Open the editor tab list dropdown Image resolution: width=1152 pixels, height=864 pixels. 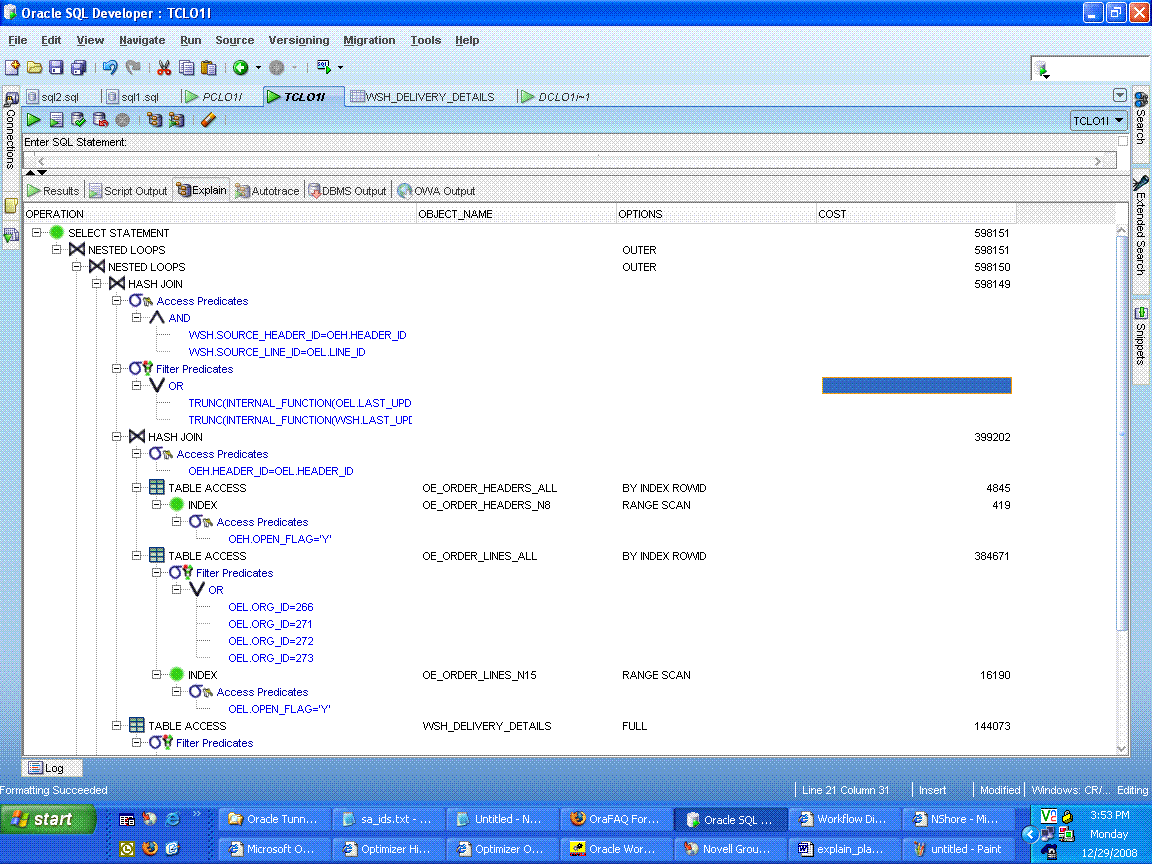[x=1120, y=96]
